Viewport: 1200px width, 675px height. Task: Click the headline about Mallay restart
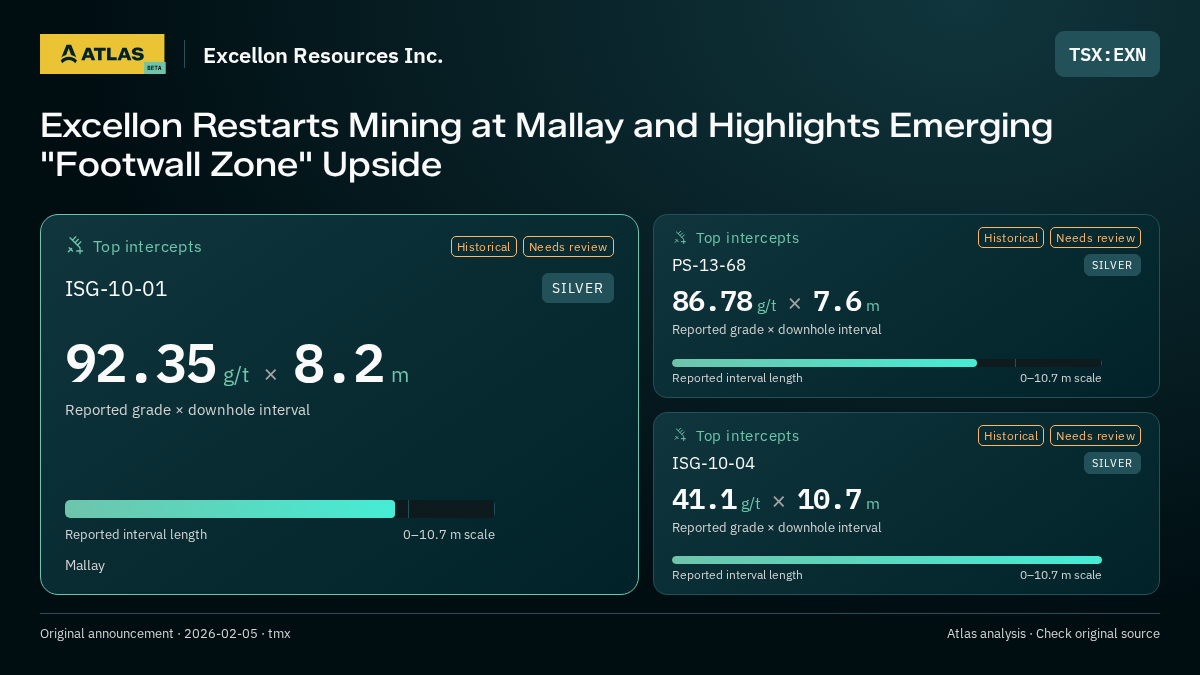coord(546,145)
